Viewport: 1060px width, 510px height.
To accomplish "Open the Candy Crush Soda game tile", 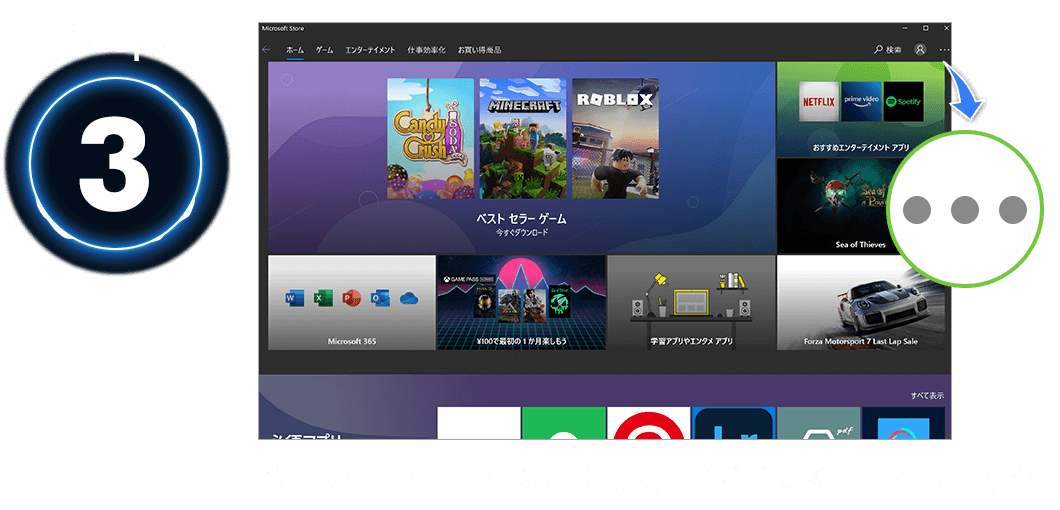I will (431, 138).
